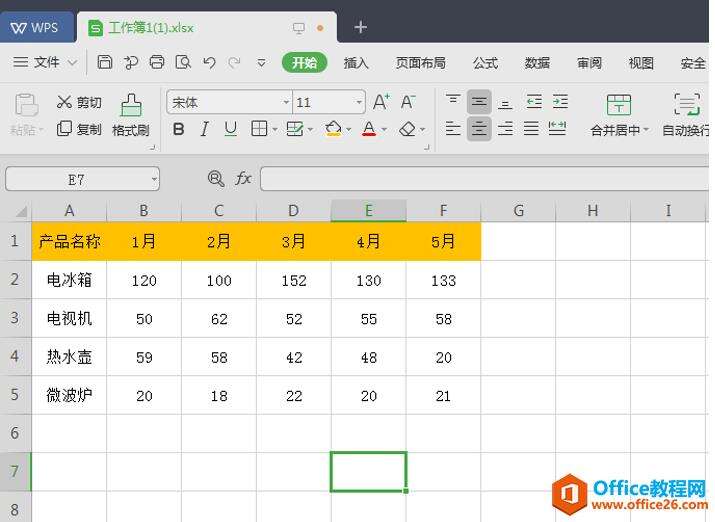The height and width of the screenshot is (522, 715).
Task: Click the Insert Function fx icon
Action: coord(243,178)
